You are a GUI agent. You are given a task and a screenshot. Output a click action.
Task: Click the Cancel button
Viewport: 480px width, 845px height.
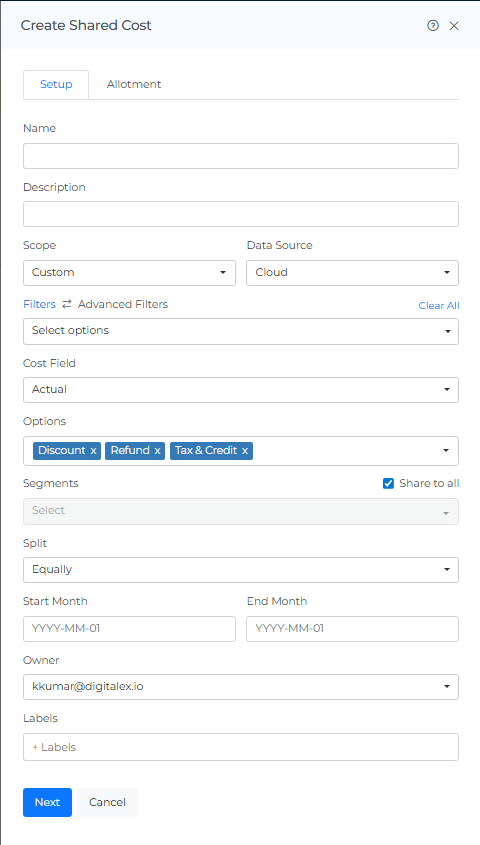coord(107,802)
